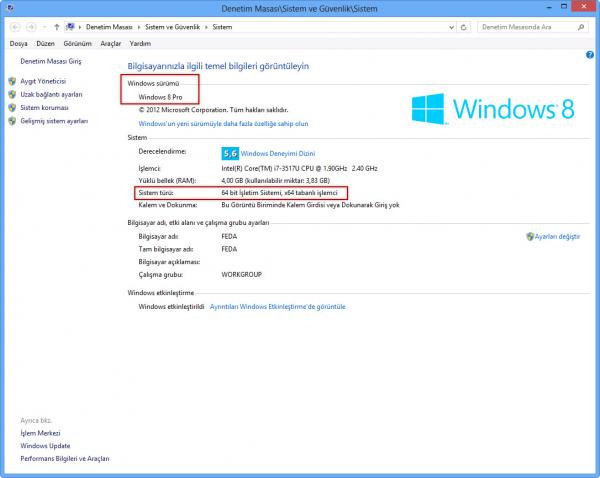
Task: Click the 'Windows 8 Pro' edition text
Action: (x=160, y=97)
